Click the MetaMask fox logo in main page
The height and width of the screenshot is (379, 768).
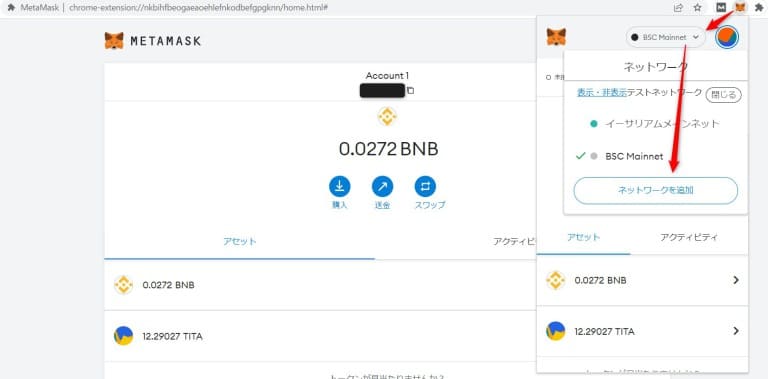pyautogui.click(x=114, y=41)
